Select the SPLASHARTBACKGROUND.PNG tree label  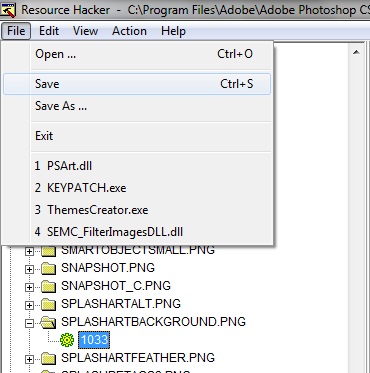click(153, 322)
